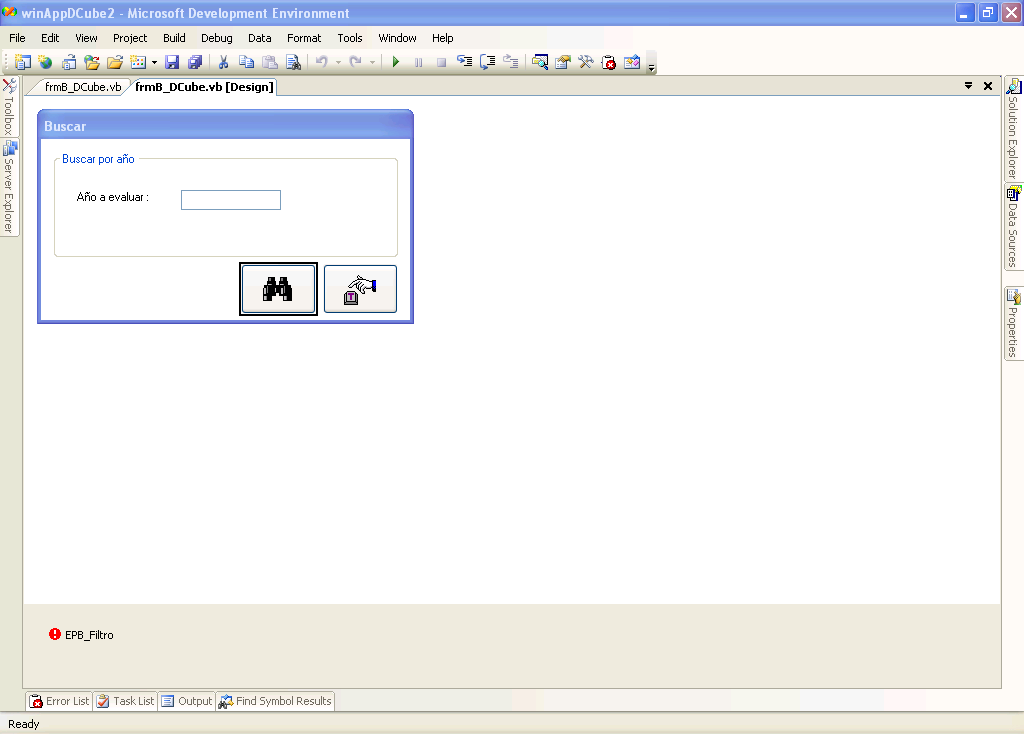1024x734 pixels.
Task: Open the Error List tab
Action: [x=59, y=701]
